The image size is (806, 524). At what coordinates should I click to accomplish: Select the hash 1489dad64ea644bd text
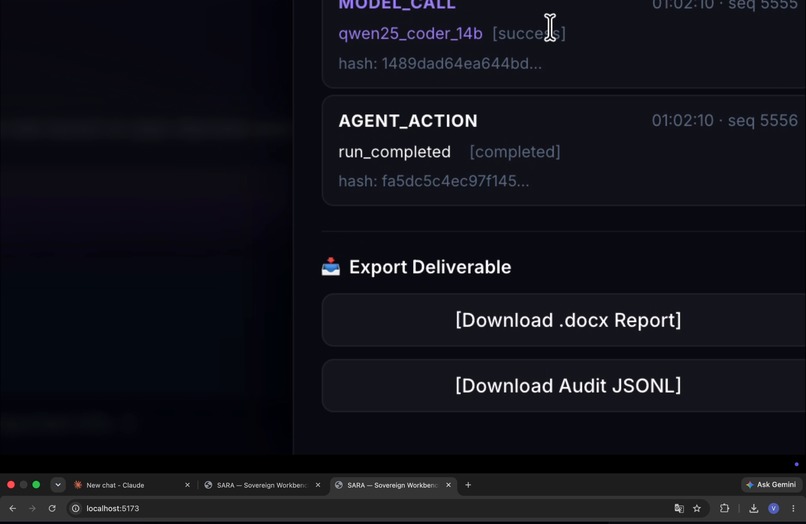click(440, 63)
